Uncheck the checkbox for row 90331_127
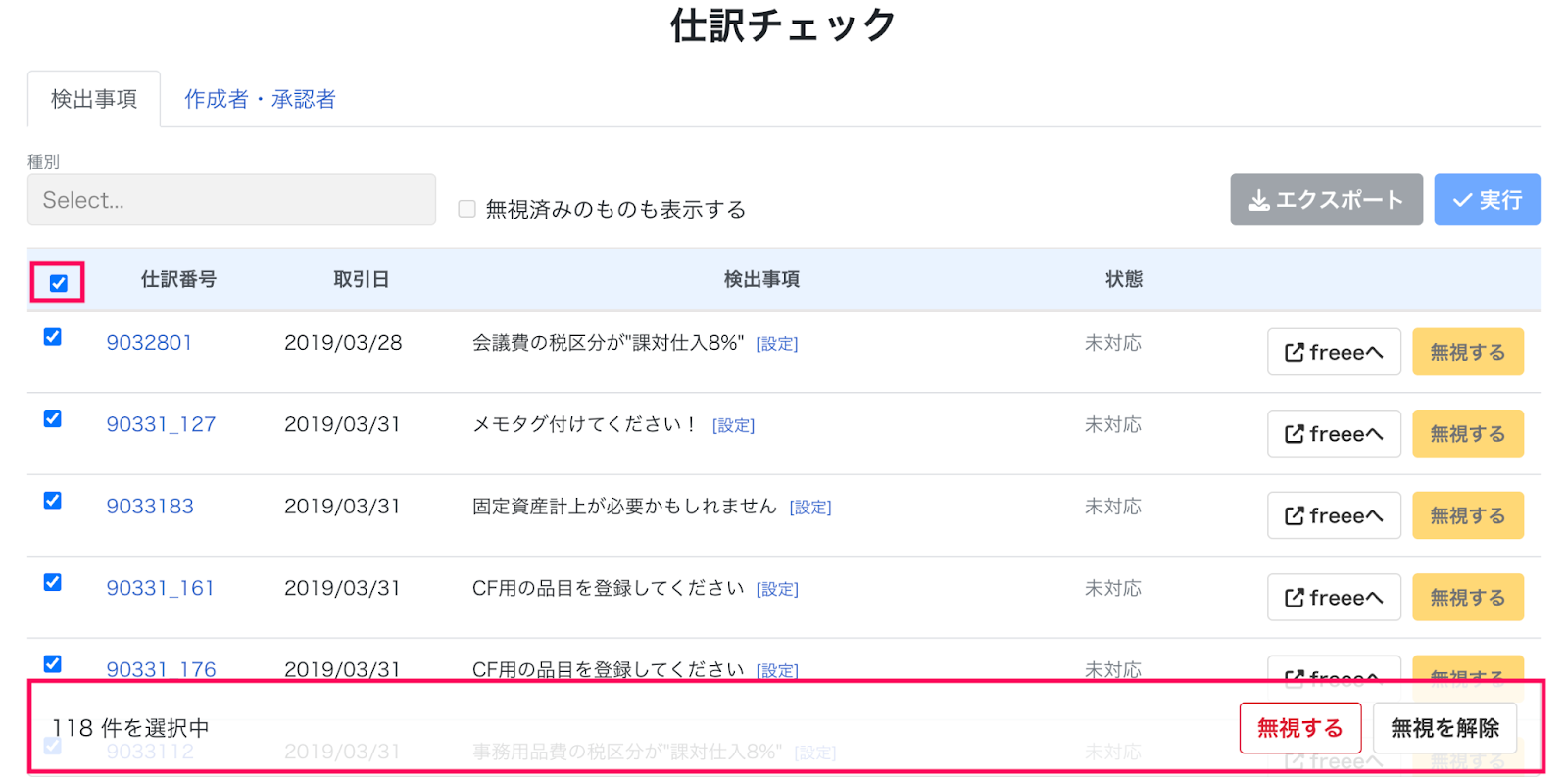Screen dimensions: 1568x777 (x=53, y=418)
